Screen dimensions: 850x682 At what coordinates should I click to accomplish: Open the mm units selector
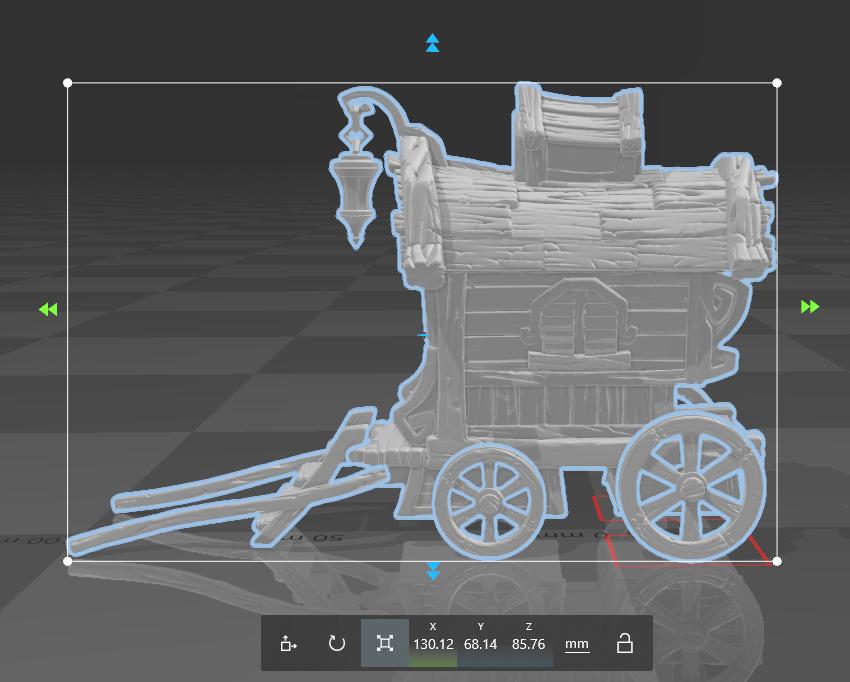tap(577, 644)
